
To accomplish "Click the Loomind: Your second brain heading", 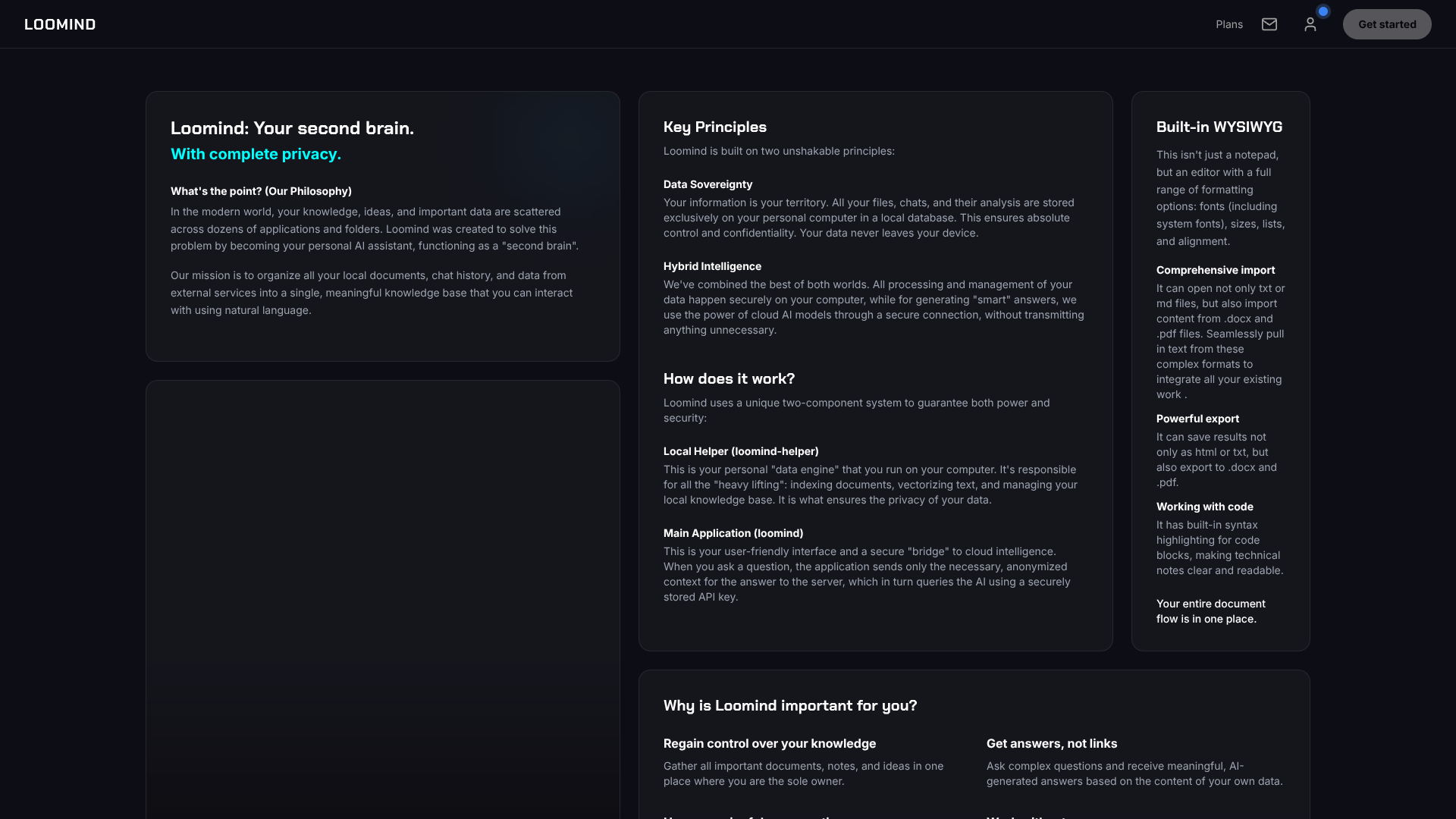I will click(x=292, y=128).
